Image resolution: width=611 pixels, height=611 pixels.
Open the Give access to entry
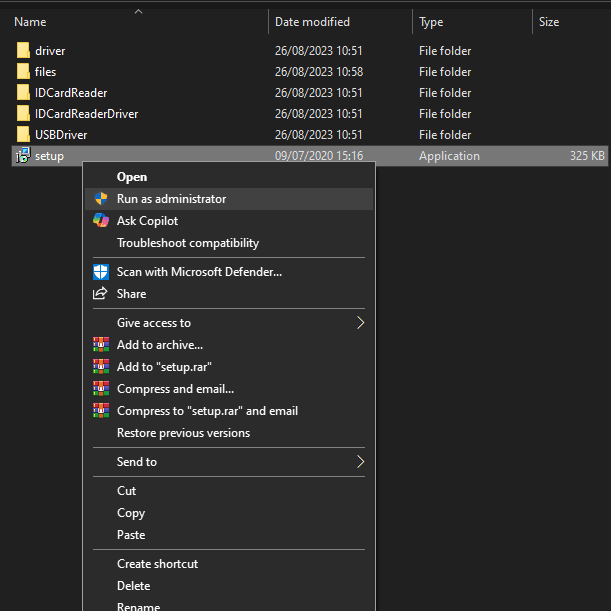229,323
